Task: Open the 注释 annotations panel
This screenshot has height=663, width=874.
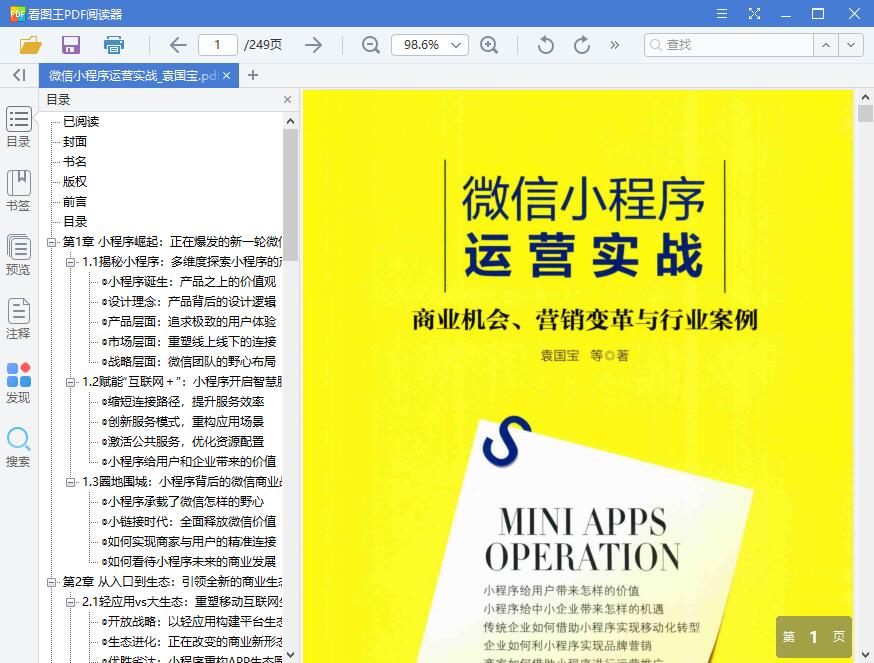Action: click(18, 319)
